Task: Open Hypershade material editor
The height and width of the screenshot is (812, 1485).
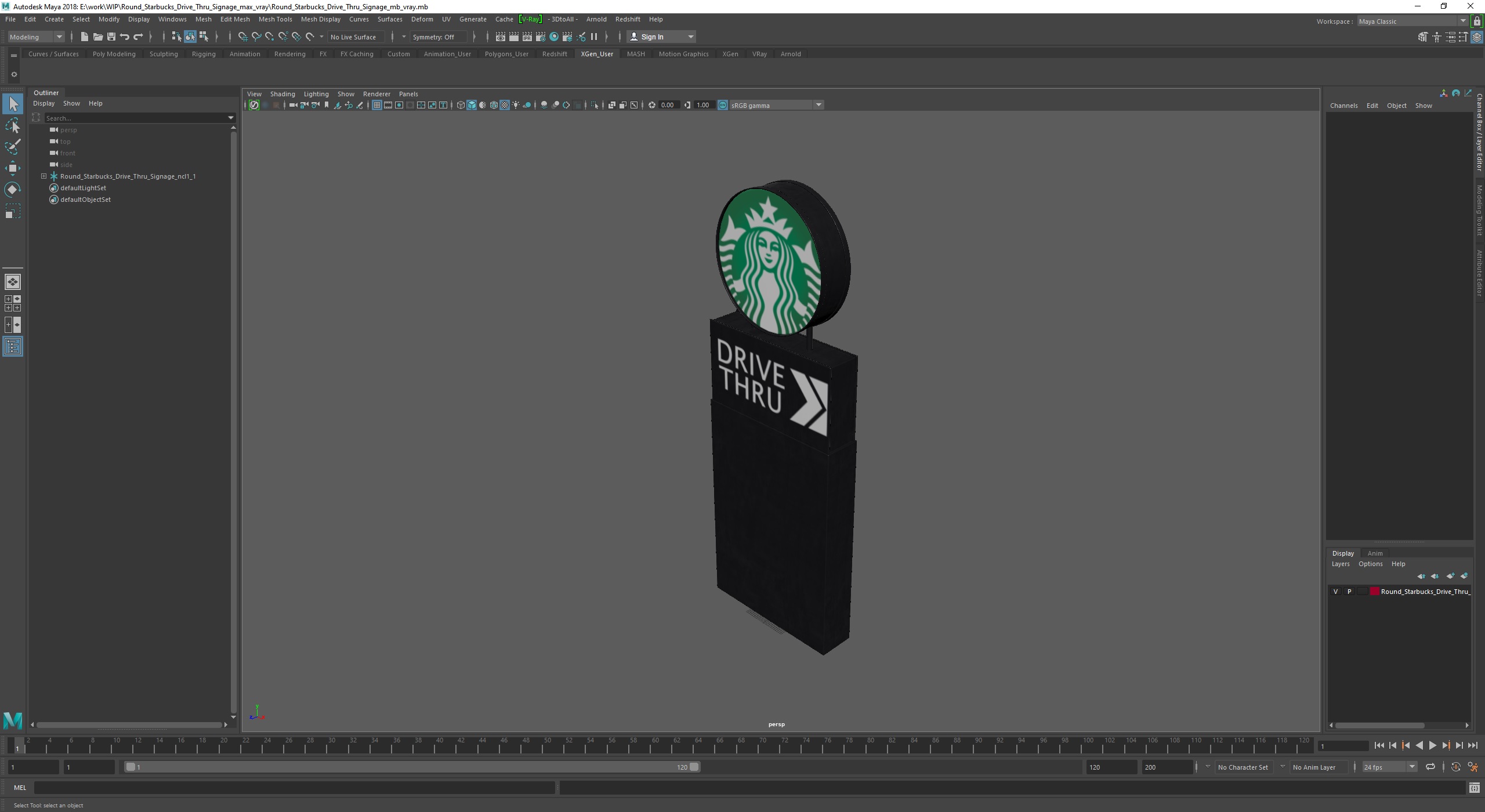Action: click(554, 37)
